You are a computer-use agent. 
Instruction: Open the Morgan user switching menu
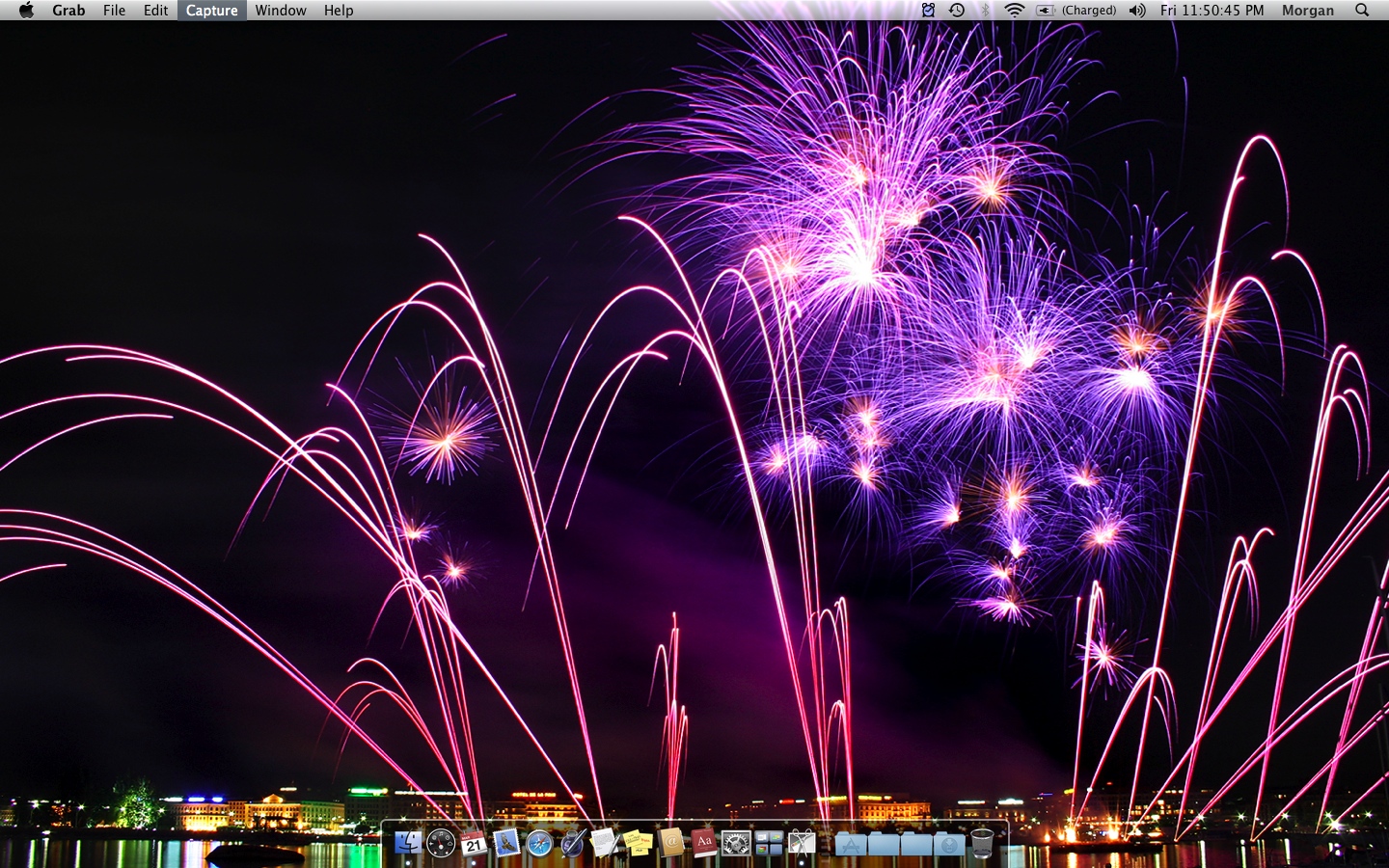[x=1308, y=10]
